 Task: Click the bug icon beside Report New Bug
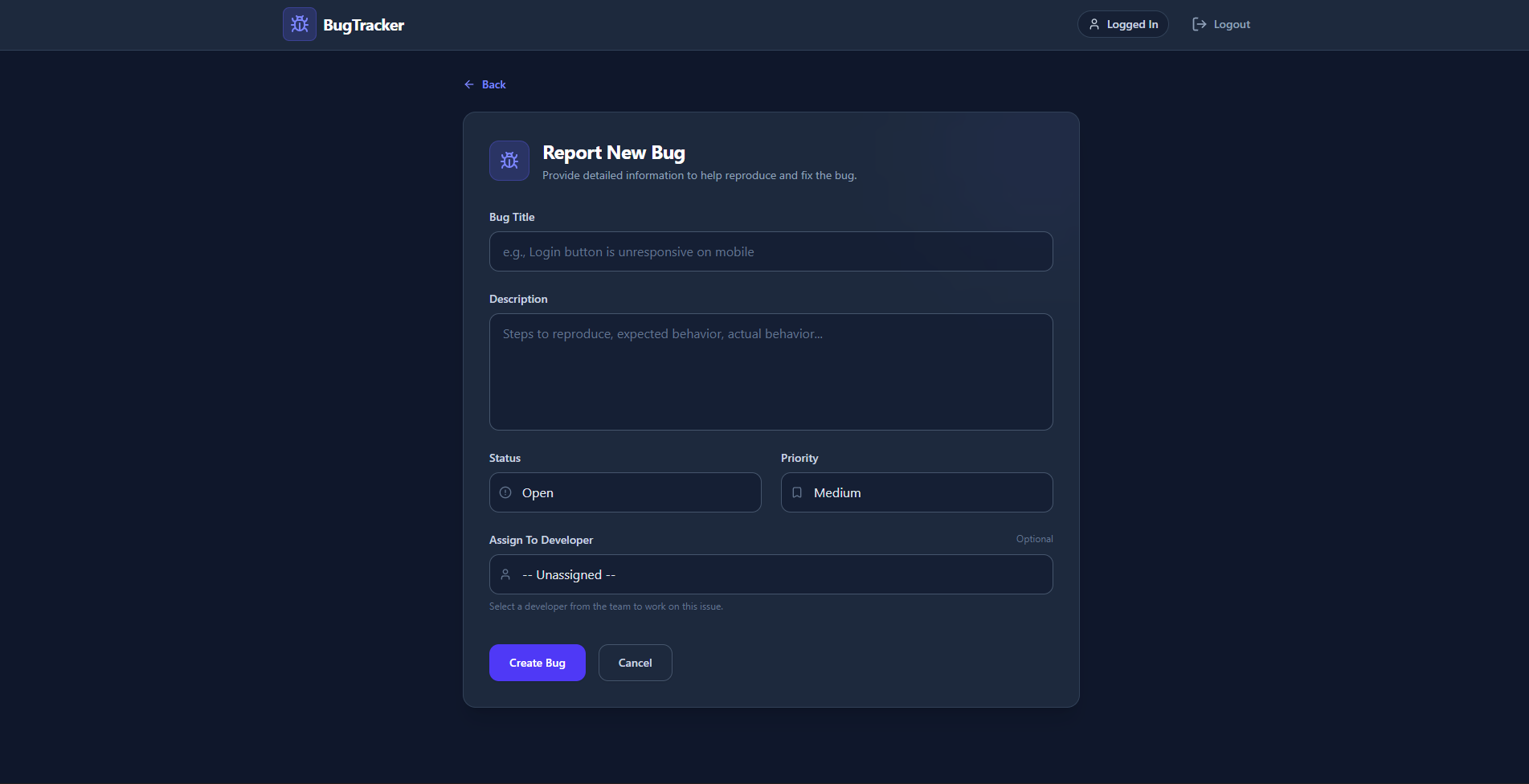pyautogui.click(x=509, y=160)
